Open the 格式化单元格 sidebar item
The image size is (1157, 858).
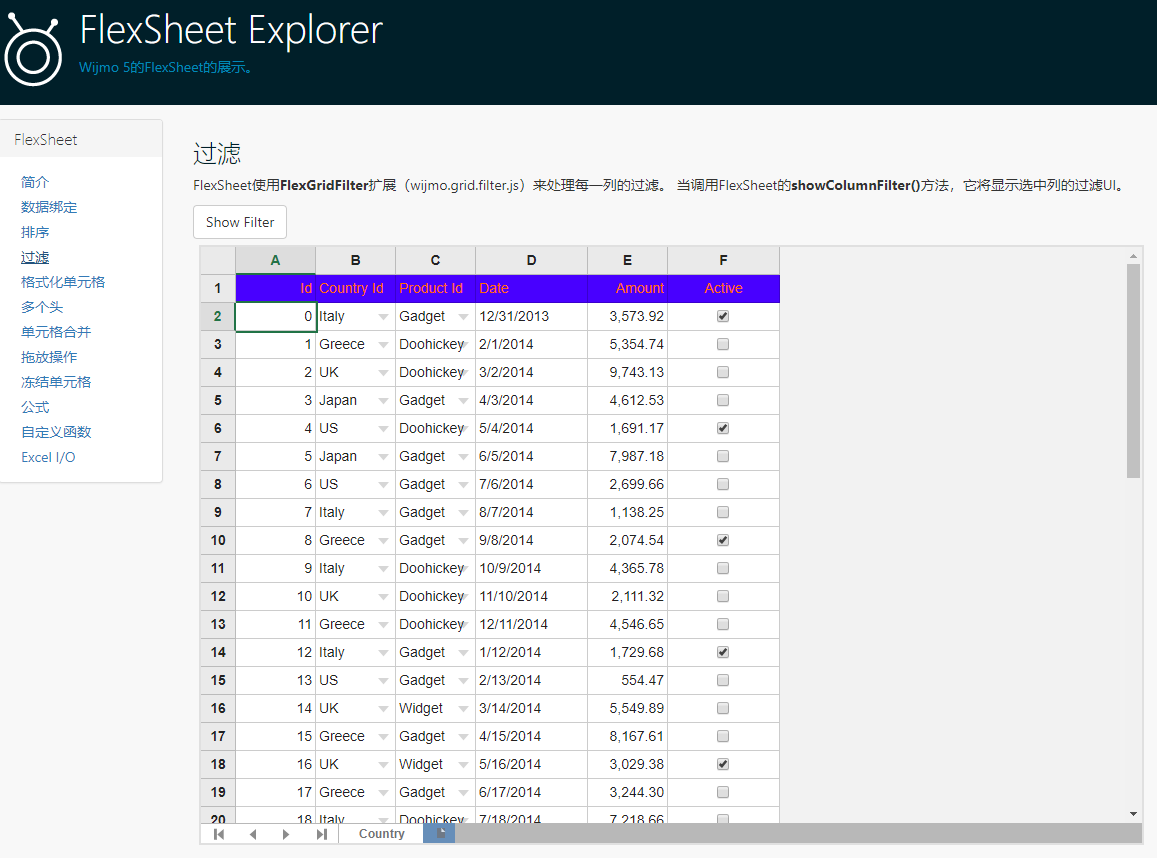click(63, 282)
